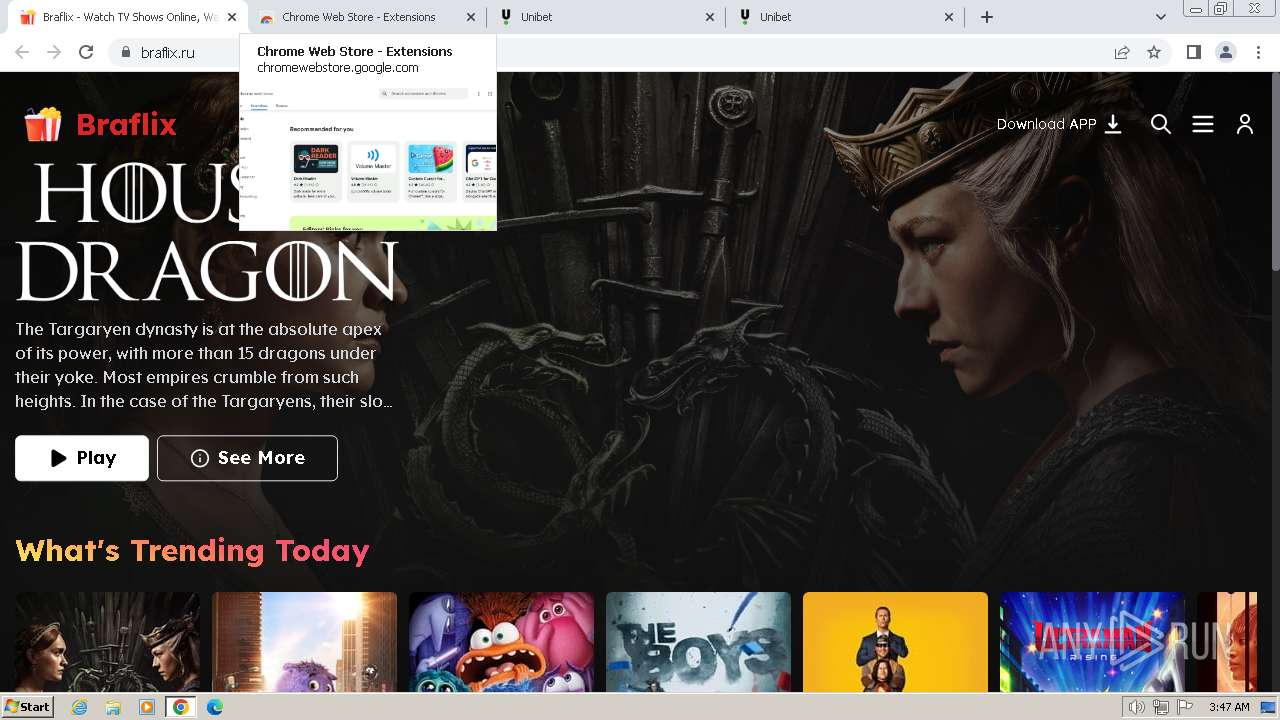Close the first Unibet tab
Viewport: 1280px width, 720px height.
click(x=710, y=17)
